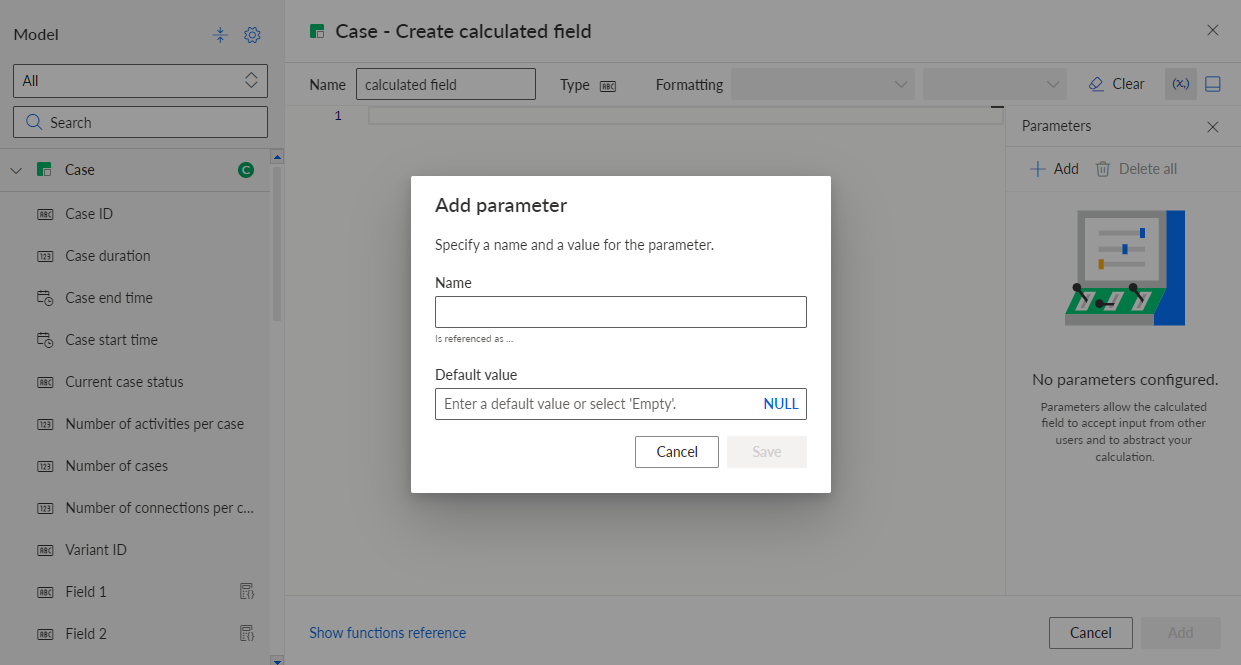Select the Current case status field
This screenshot has width=1241, height=665.
(124, 382)
